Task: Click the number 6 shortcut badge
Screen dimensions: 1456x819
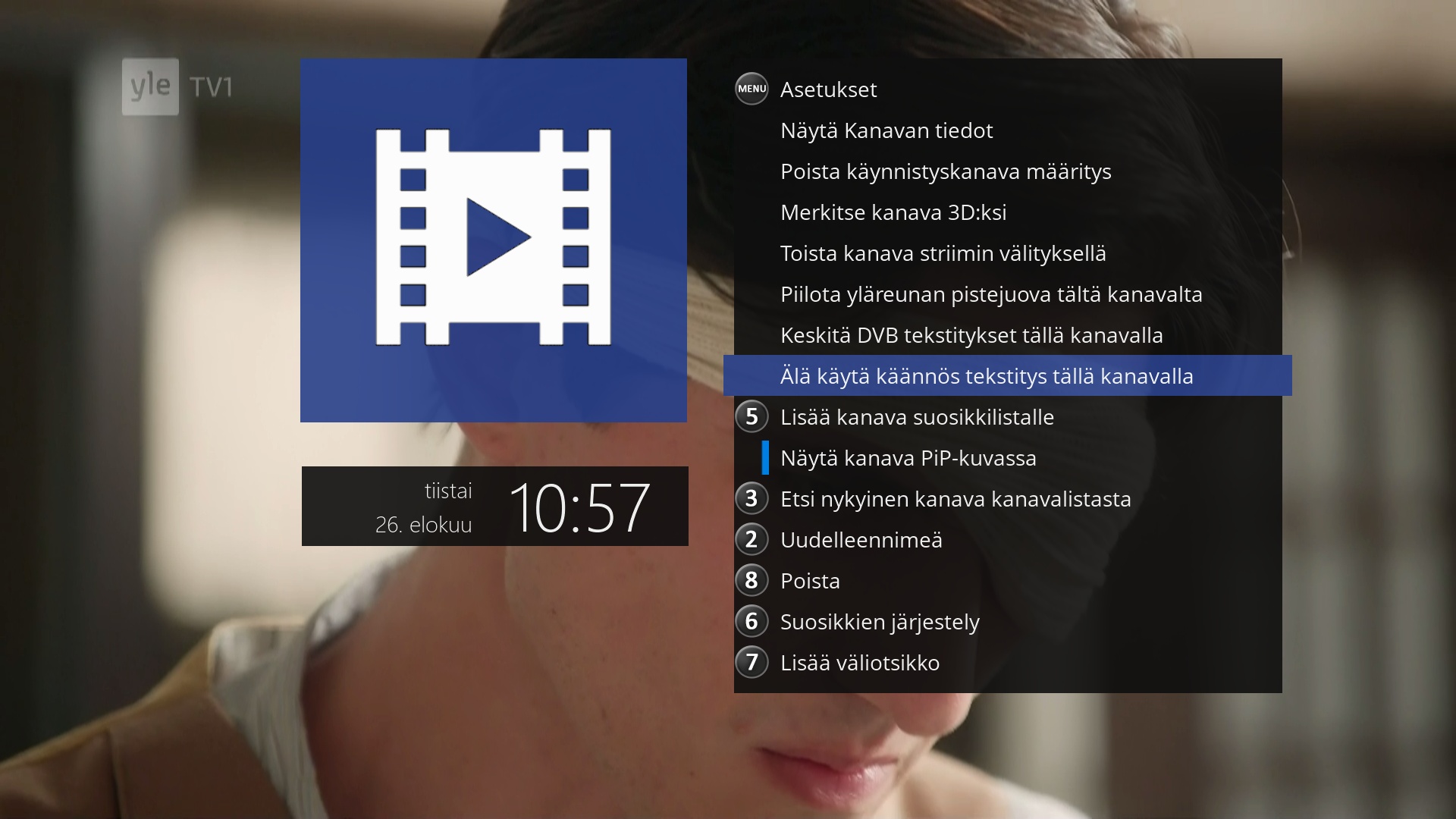Action: coord(752,621)
